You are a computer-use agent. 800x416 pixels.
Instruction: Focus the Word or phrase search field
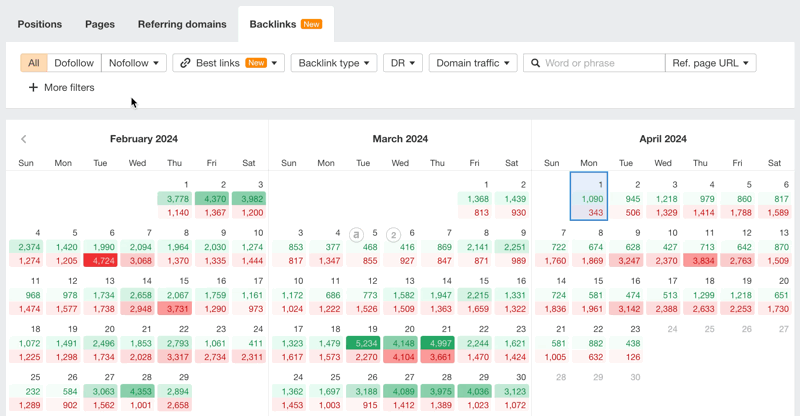594,63
